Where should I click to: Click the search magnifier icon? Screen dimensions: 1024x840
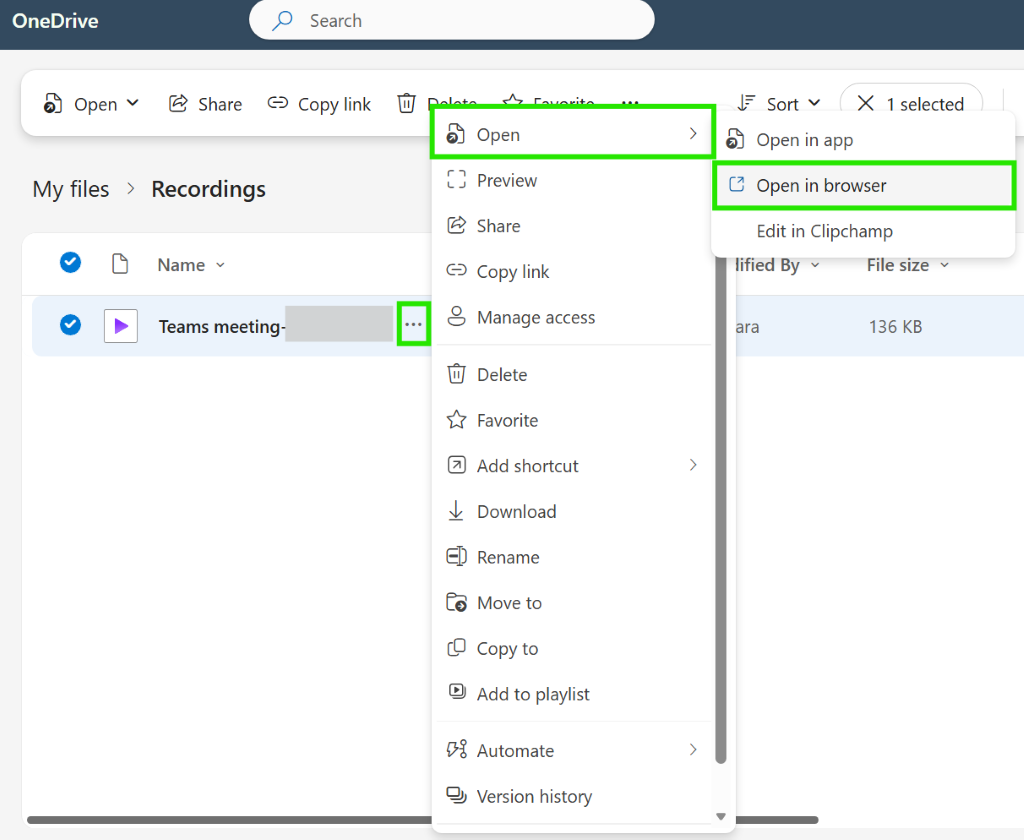[x=282, y=20]
